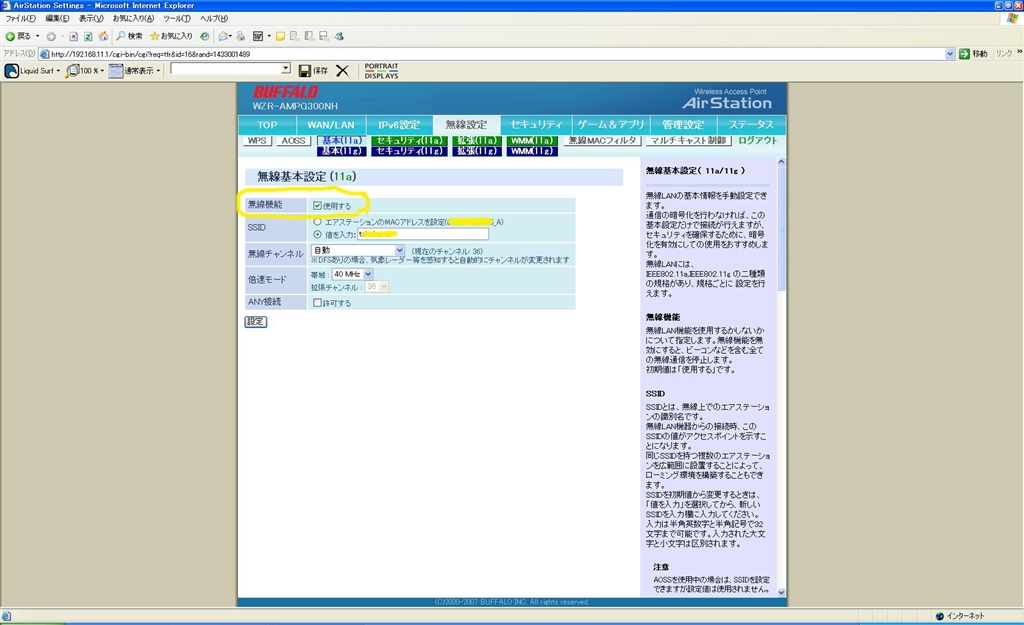Click the floppy disk 保存 save icon
1024x625 pixels.
point(305,71)
